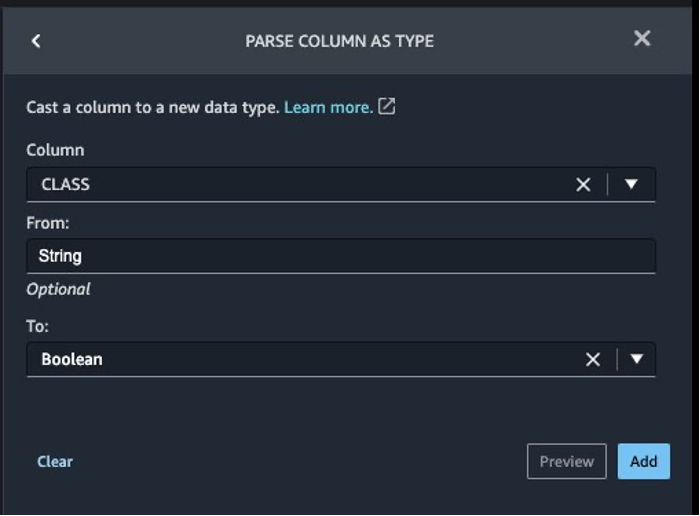Click the Clear link at the bottom left
The image size is (700, 516).
[55, 462]
